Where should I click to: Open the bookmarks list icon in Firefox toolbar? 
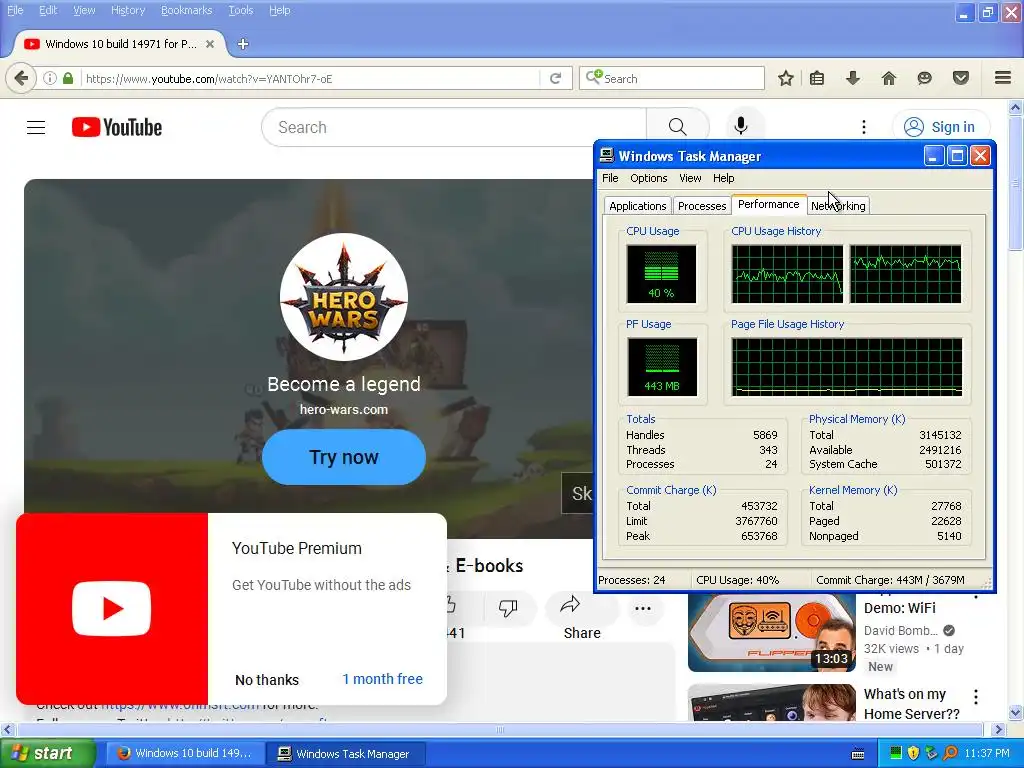point(817,78)
